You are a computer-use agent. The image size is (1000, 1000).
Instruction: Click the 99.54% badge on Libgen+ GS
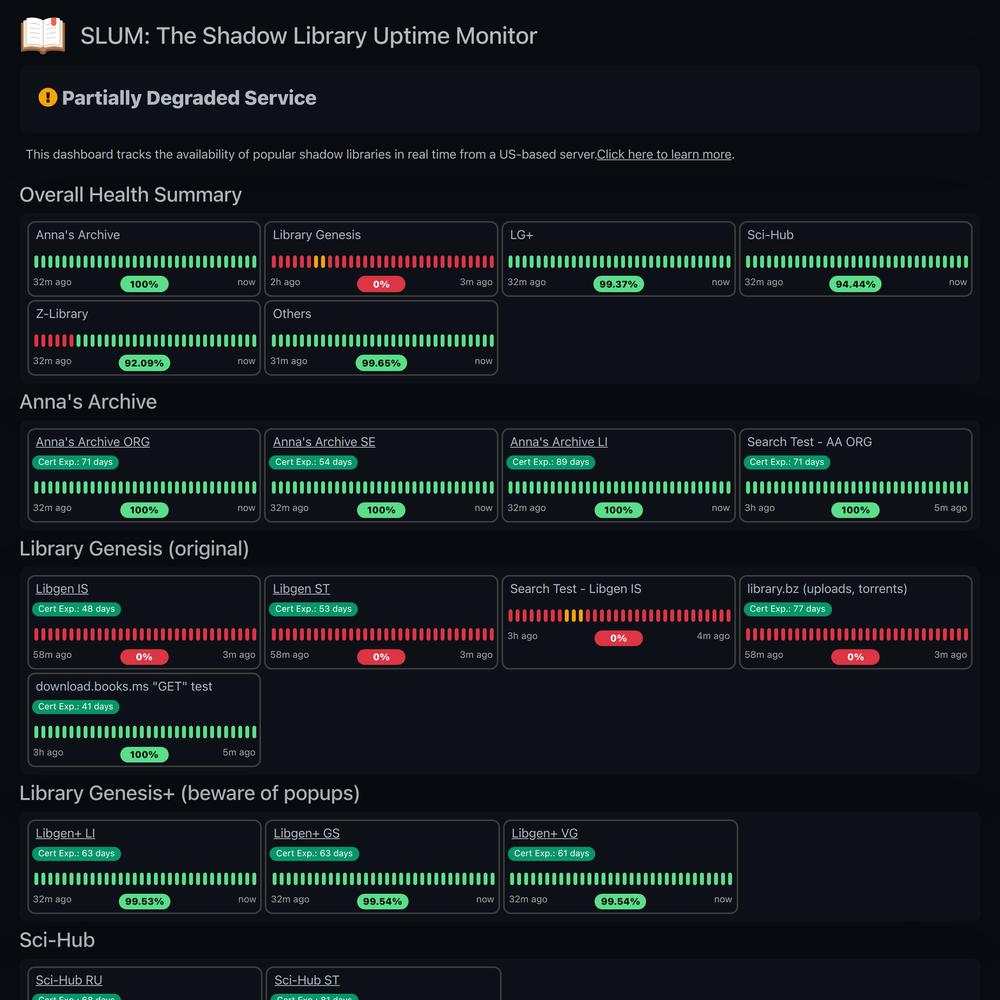tap(383, 901)
